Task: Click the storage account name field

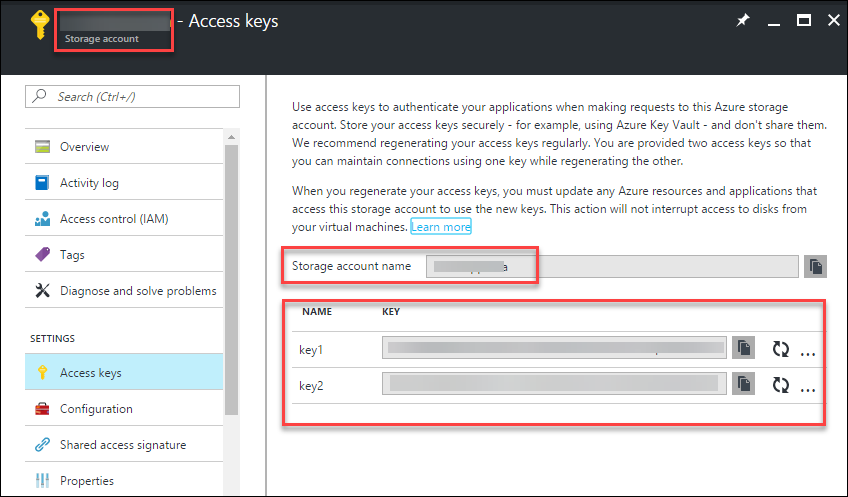Action: pos(612,266)
